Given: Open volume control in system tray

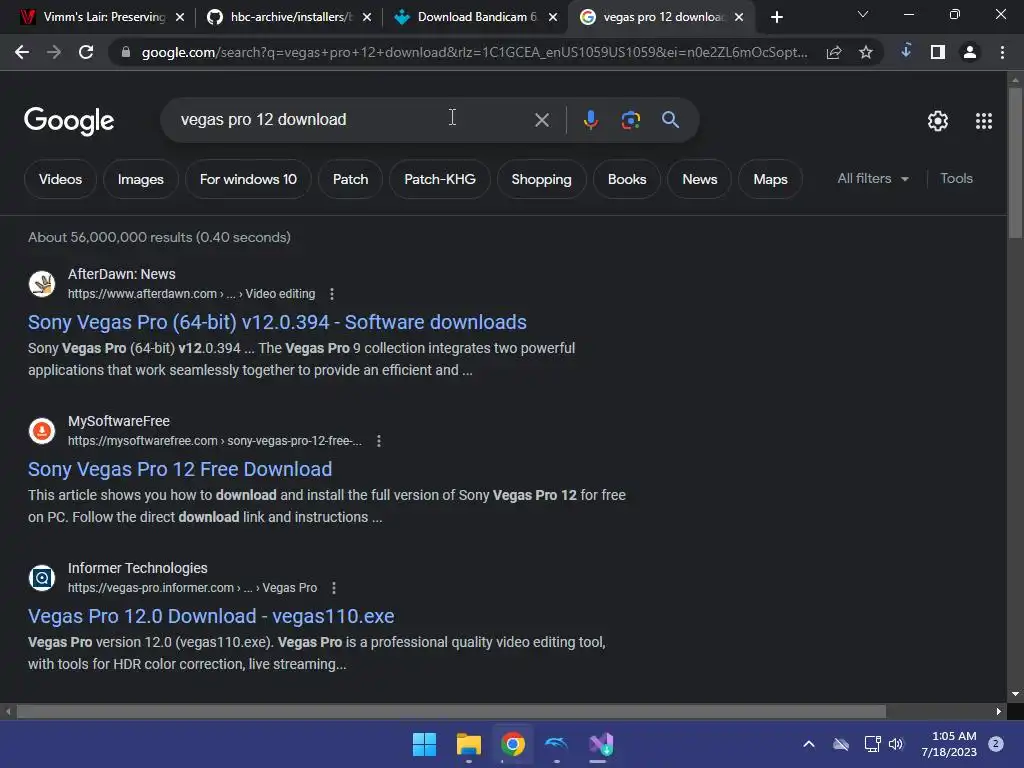Looking at the screenshot, I should pos(896,744).
